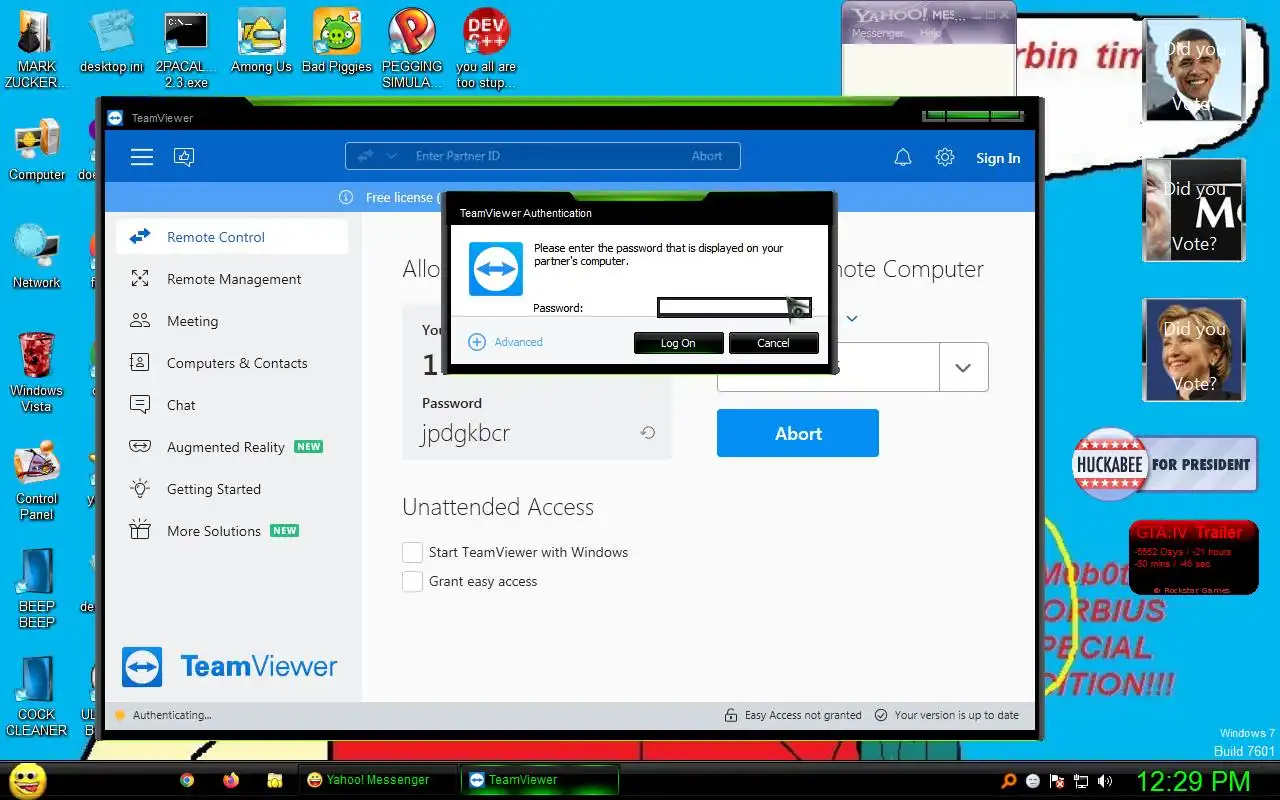
Task: Open the Dev-C++ desktop shortcut
Action: 487,50
